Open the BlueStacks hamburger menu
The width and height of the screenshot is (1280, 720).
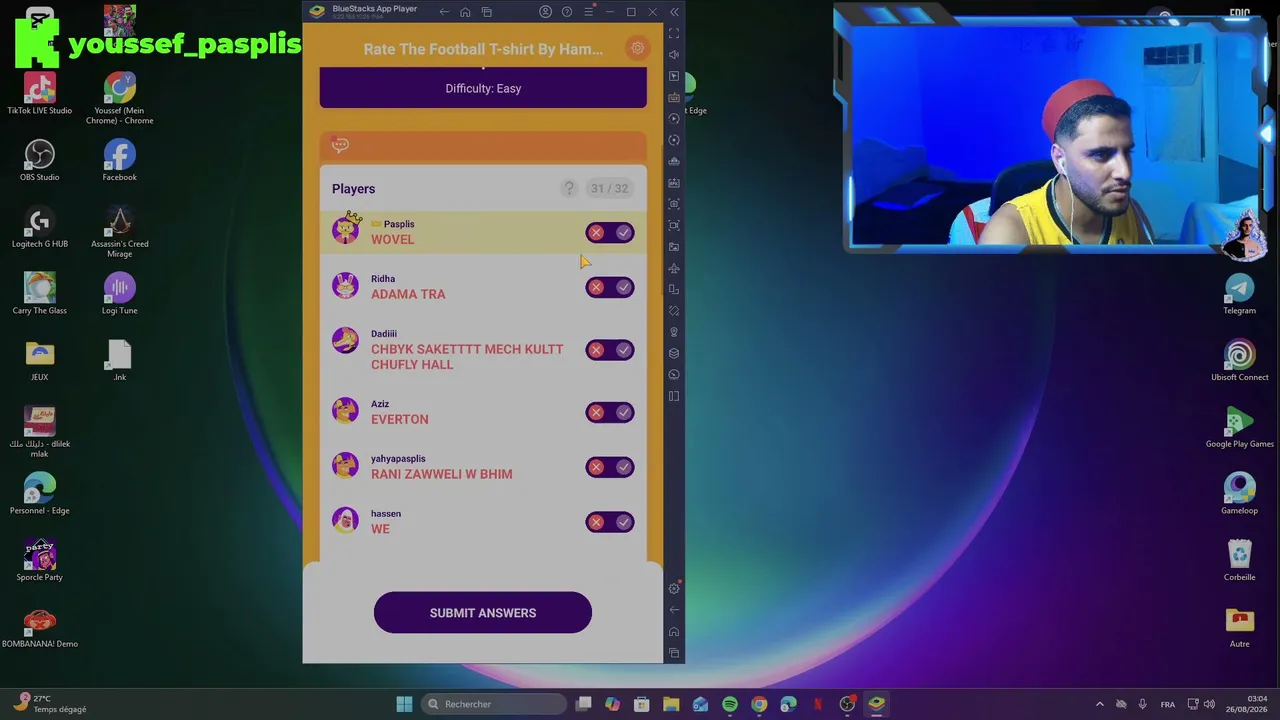click(x=589, y=12)
